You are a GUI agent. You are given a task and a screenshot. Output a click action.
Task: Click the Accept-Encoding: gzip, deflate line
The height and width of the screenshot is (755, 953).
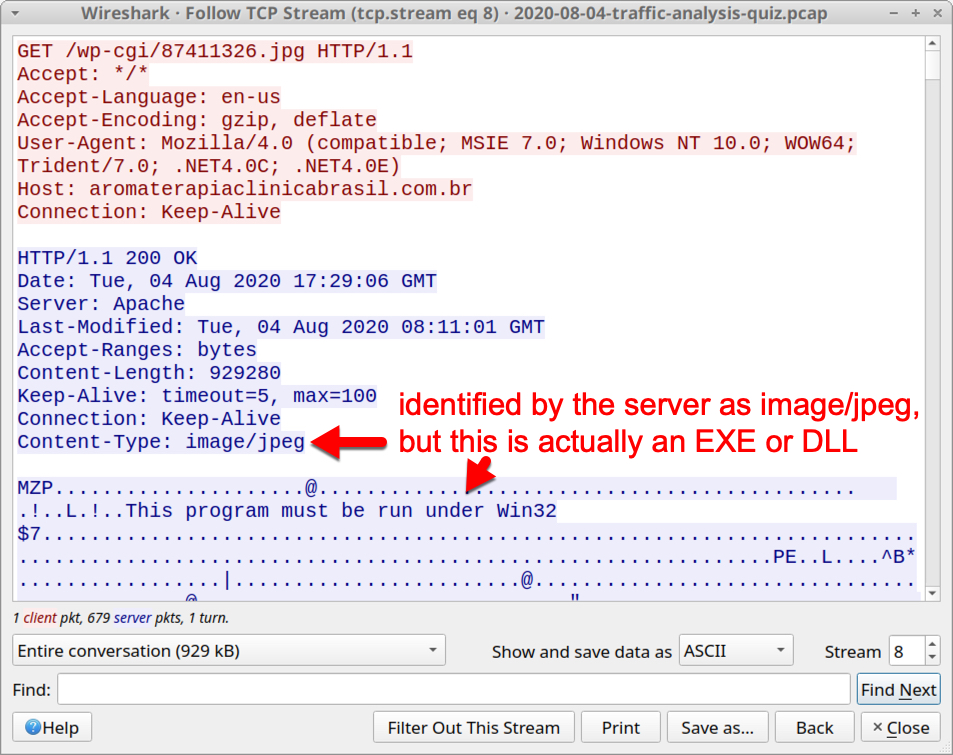click(197, 120)
